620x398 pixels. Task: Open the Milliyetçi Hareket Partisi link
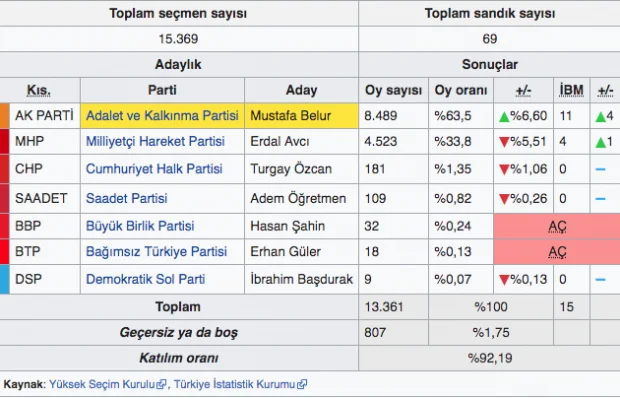coord(155,141)
